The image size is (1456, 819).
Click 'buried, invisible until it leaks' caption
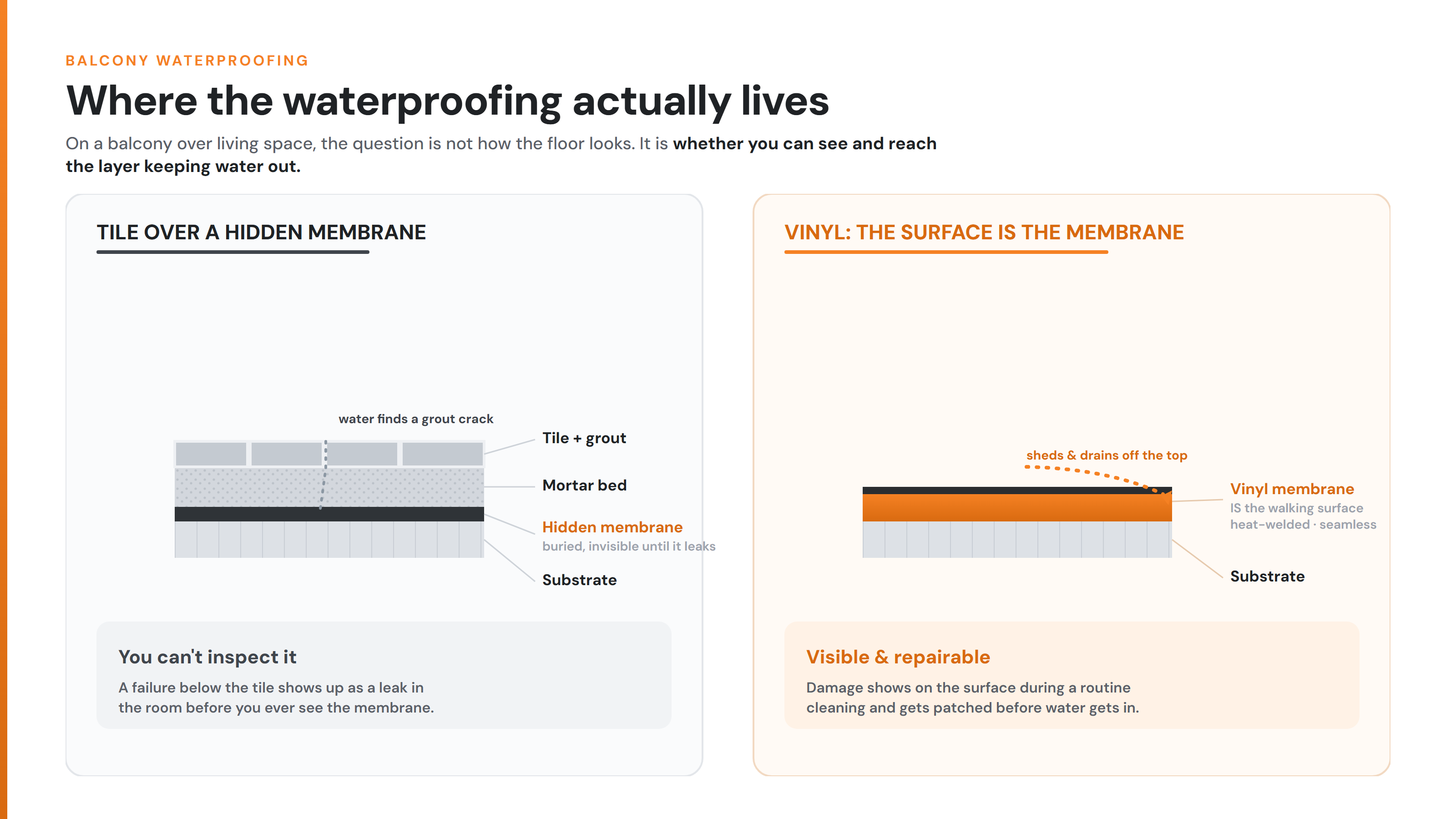point(628,546)
